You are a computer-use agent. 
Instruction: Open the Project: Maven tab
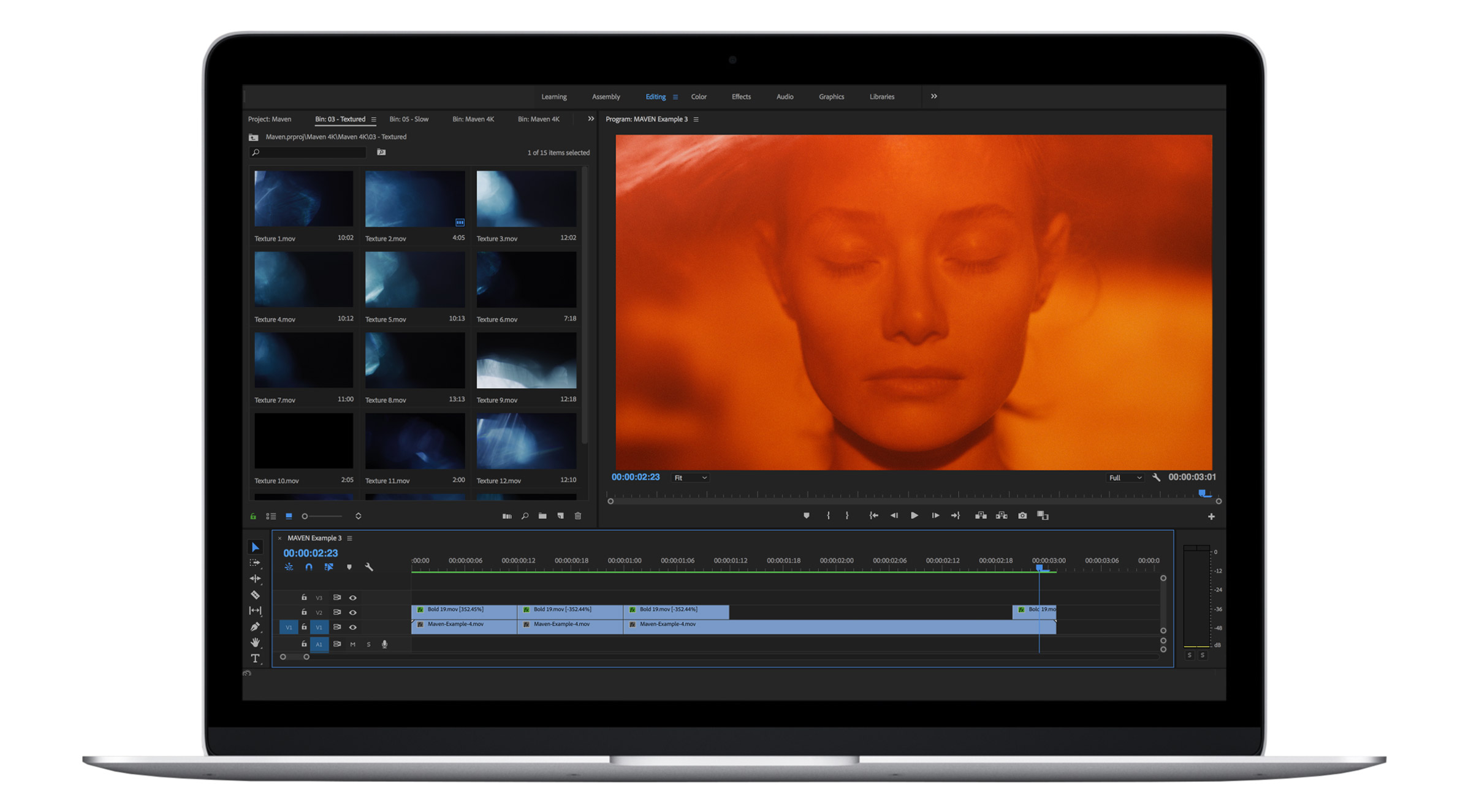(x=270, y=119)
